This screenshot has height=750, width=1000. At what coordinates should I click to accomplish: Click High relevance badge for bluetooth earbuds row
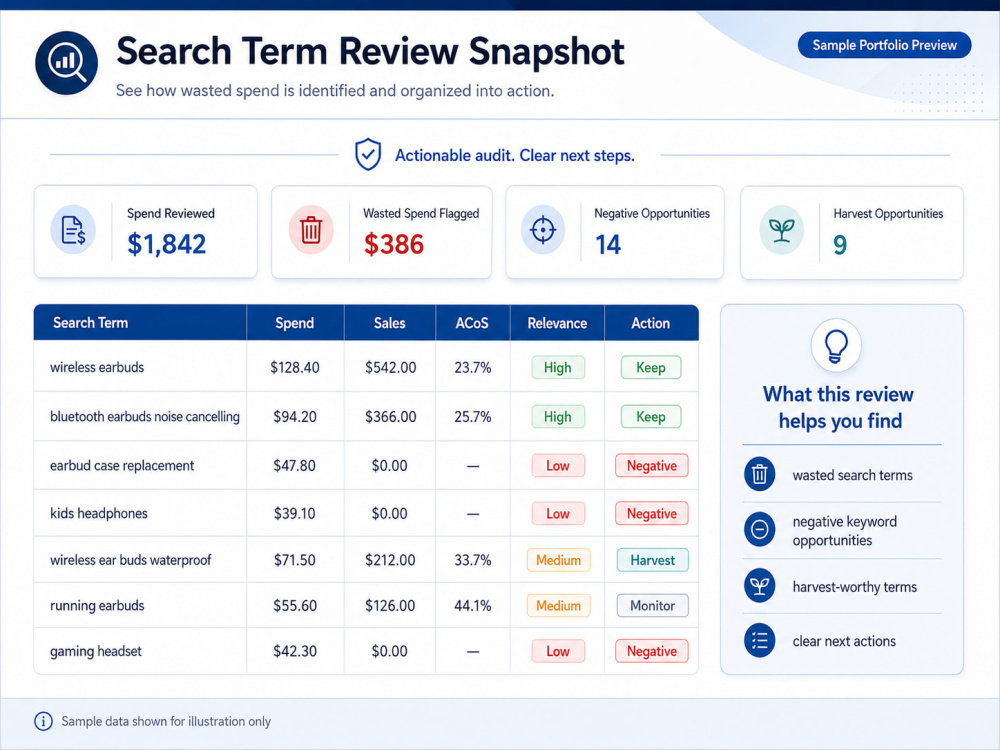tap(558, 416)
